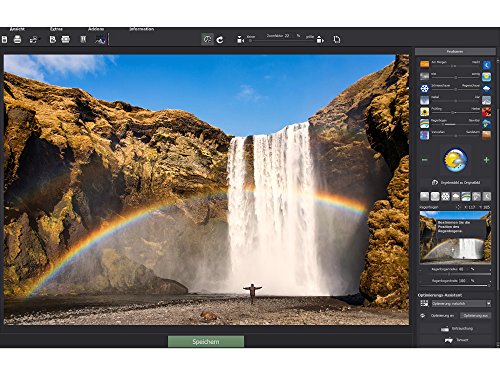The height and width of the screenshot is (375, 500).
Task: Select the snowflake effect in the effect row
Action: pyautogui.click(x=445, y=196)
